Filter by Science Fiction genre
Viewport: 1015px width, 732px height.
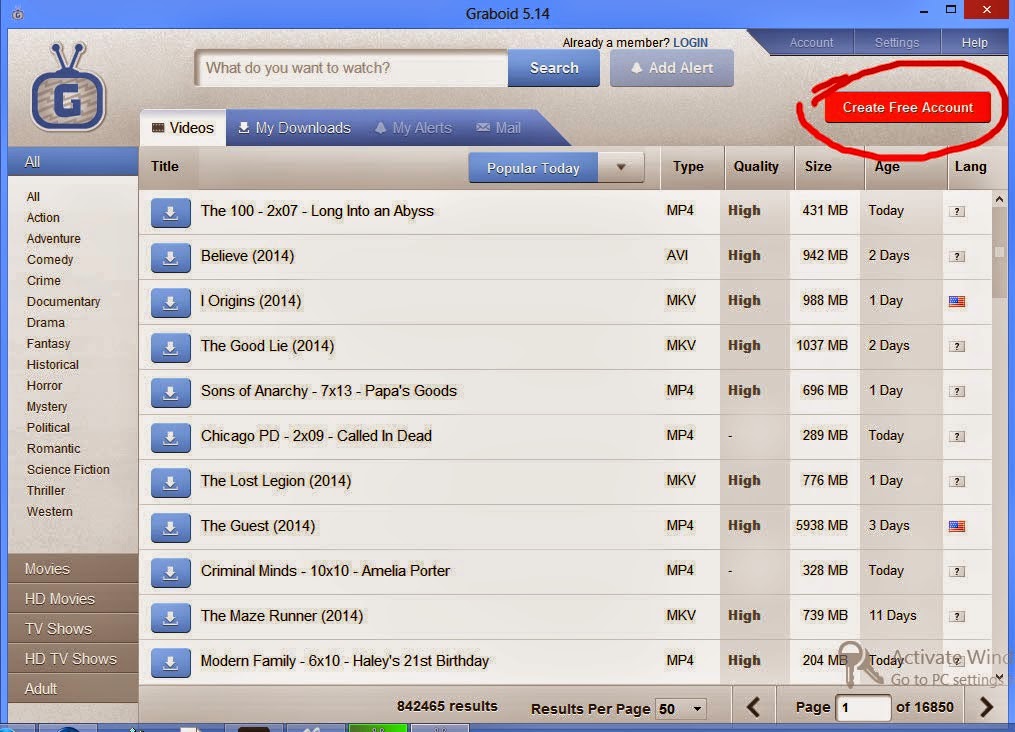(68, 470)
